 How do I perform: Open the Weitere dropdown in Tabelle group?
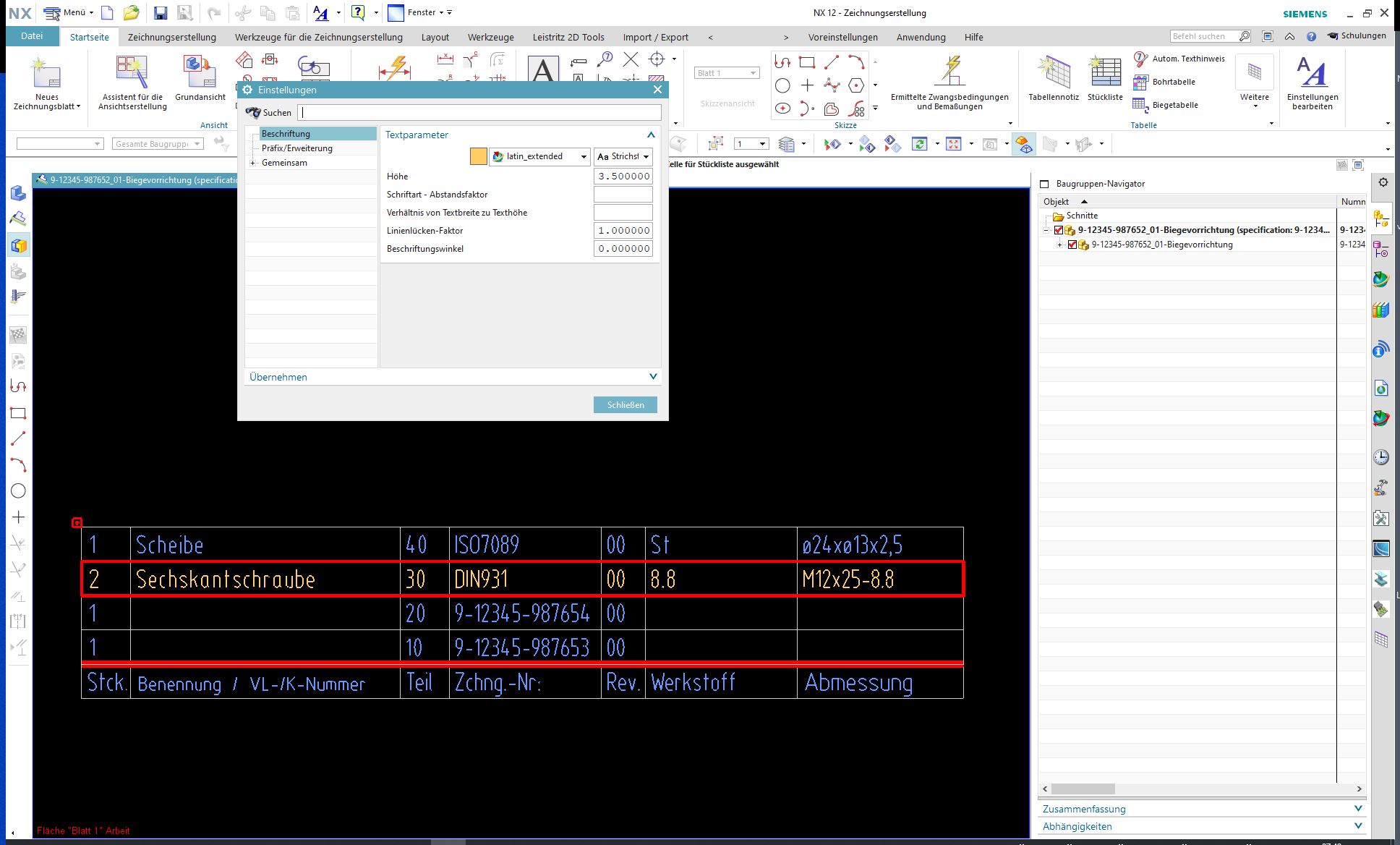[x=1255, y=82]
